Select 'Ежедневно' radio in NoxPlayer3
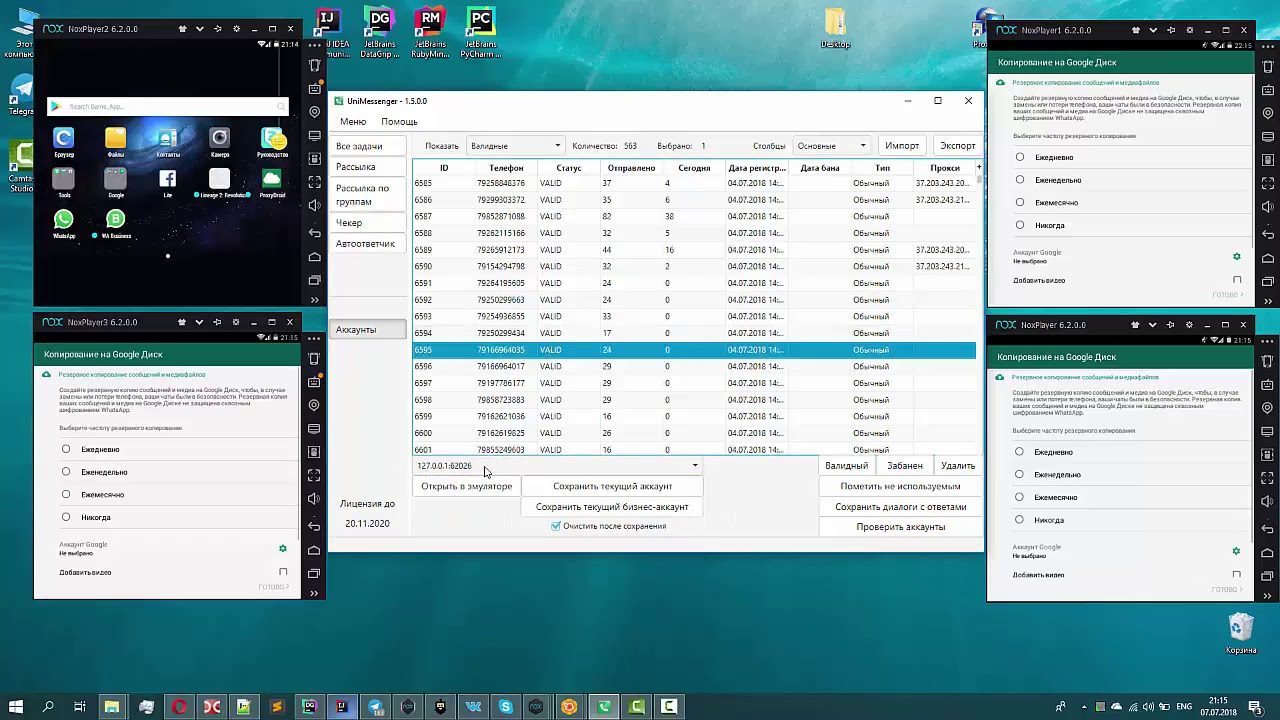Viewport: 1280px width, 720px height. click(x=66, y=449)
